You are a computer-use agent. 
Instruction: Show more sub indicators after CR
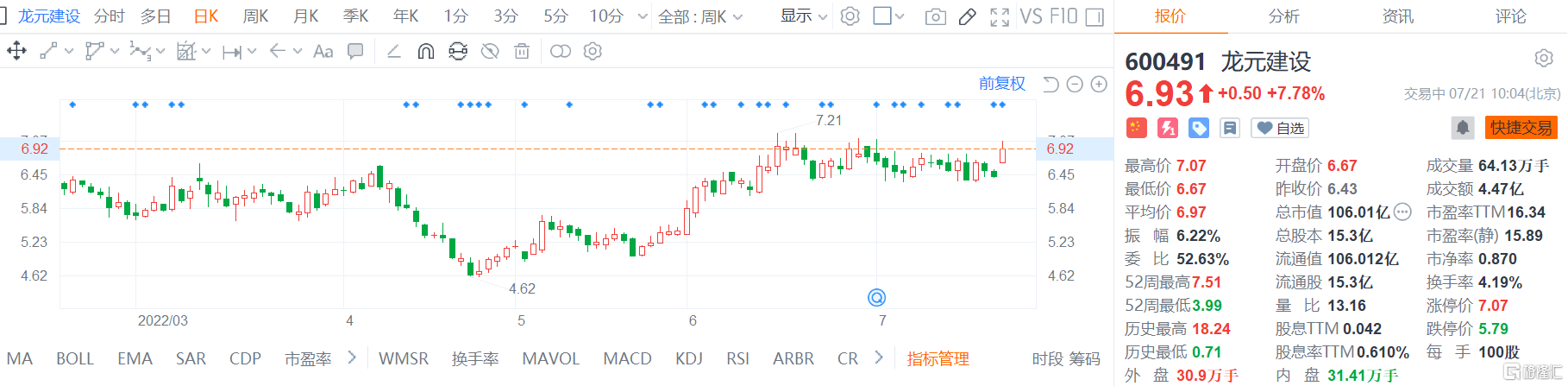click(879, 358)
